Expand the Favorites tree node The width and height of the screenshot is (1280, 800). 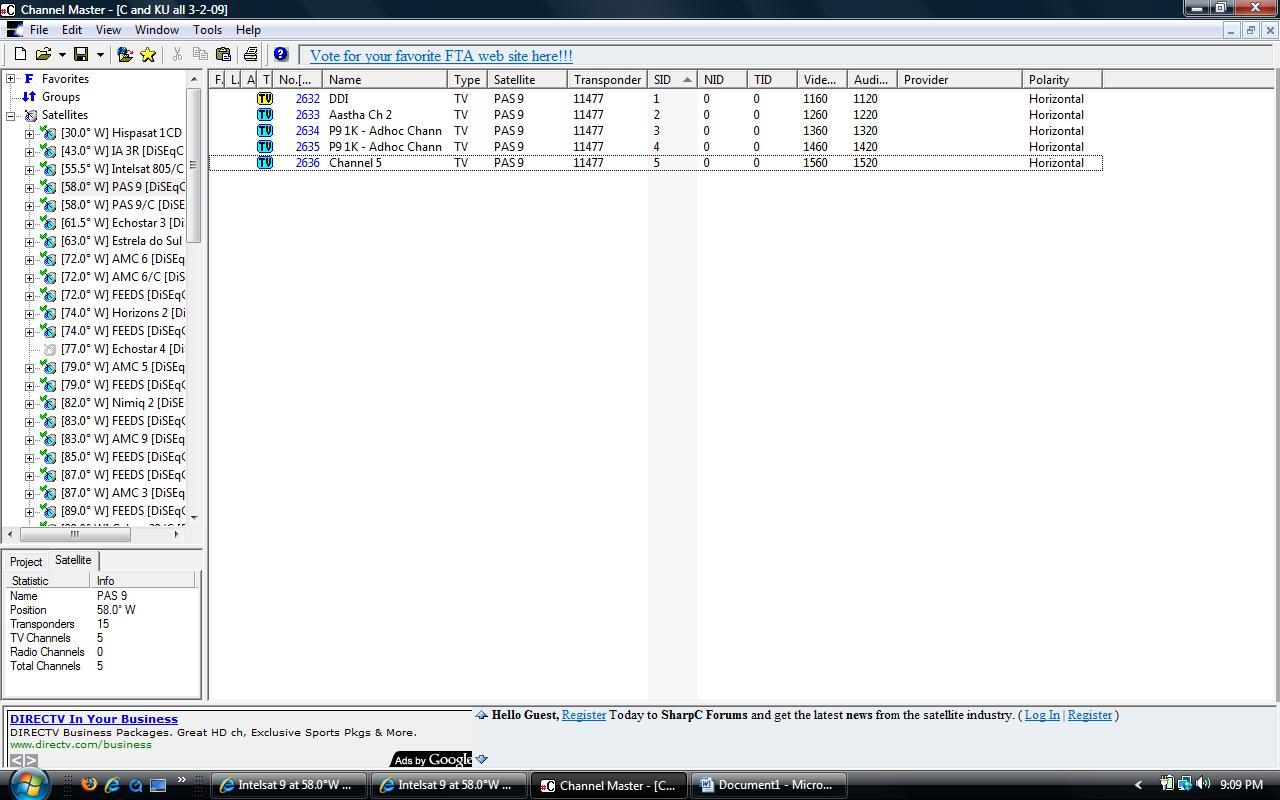pyautogui.click(x=10, y=79)
